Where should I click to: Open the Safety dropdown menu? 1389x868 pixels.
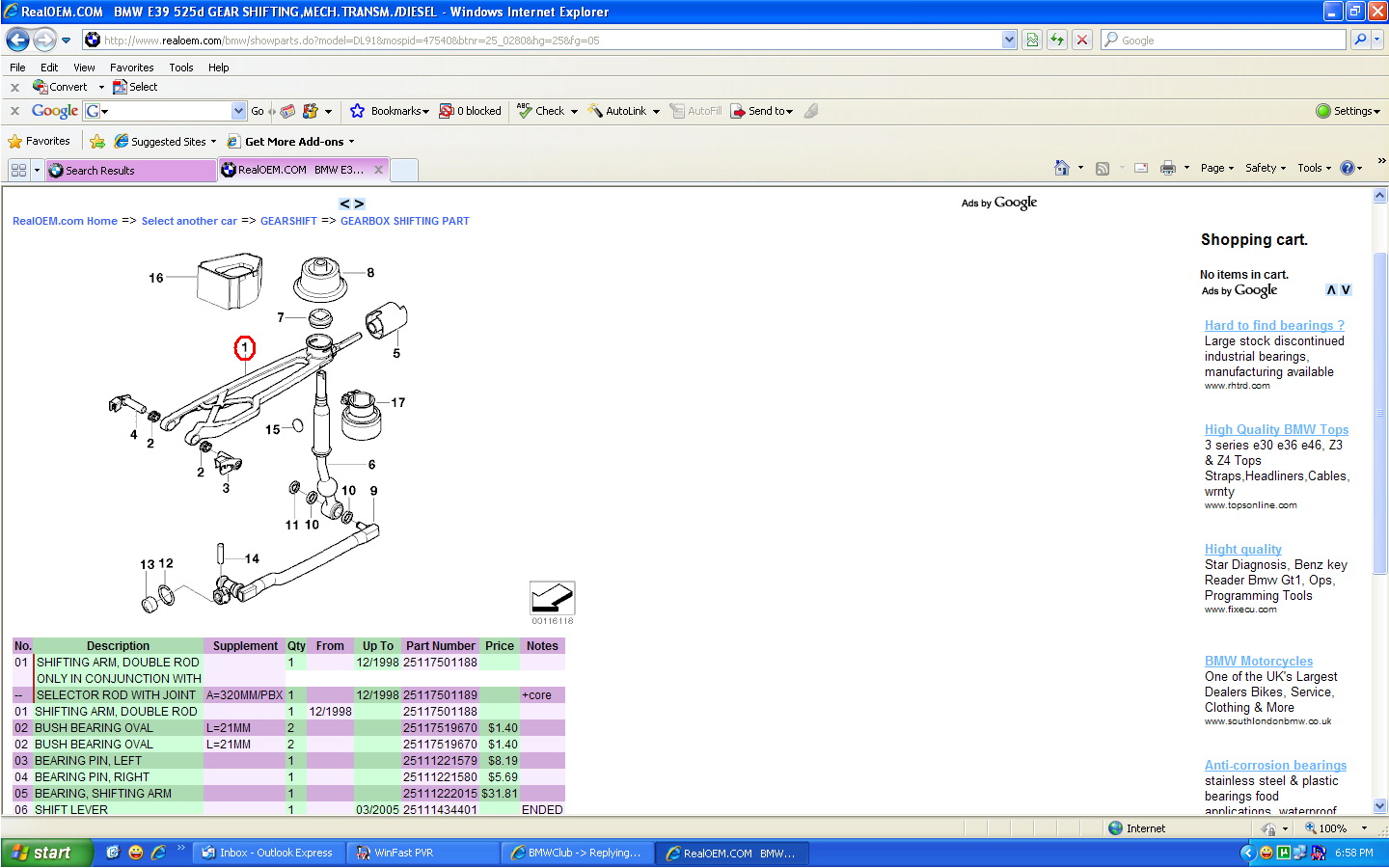1265,168
